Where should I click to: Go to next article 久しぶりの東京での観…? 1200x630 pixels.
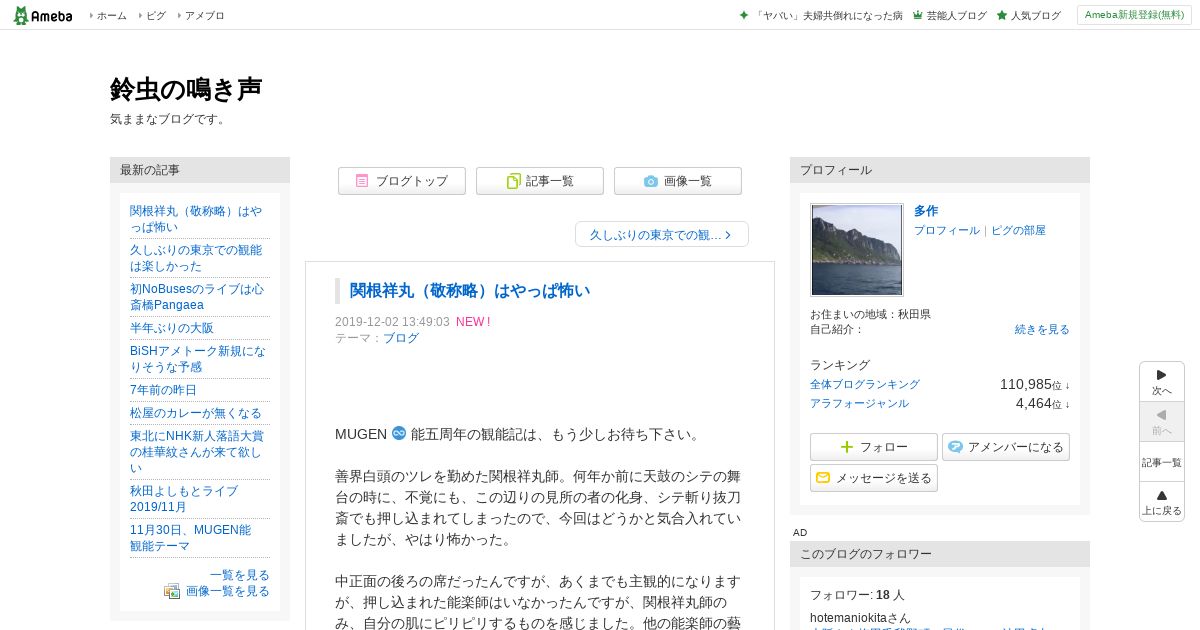(662, 234)
